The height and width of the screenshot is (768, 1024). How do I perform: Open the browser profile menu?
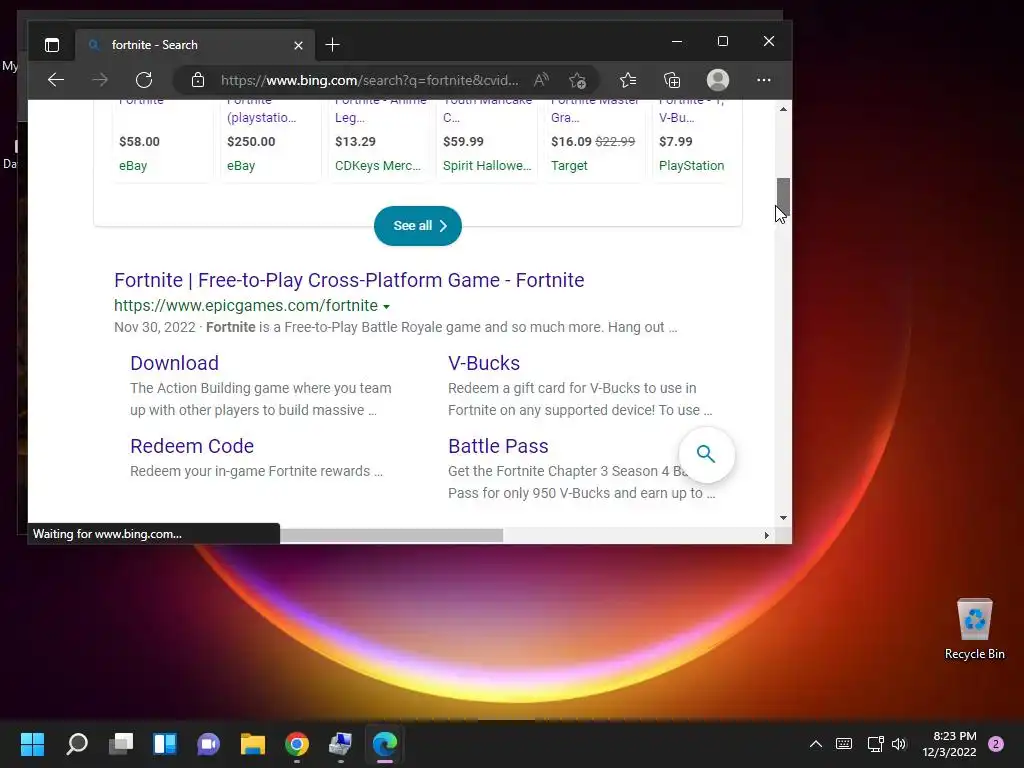pos(718,80)
